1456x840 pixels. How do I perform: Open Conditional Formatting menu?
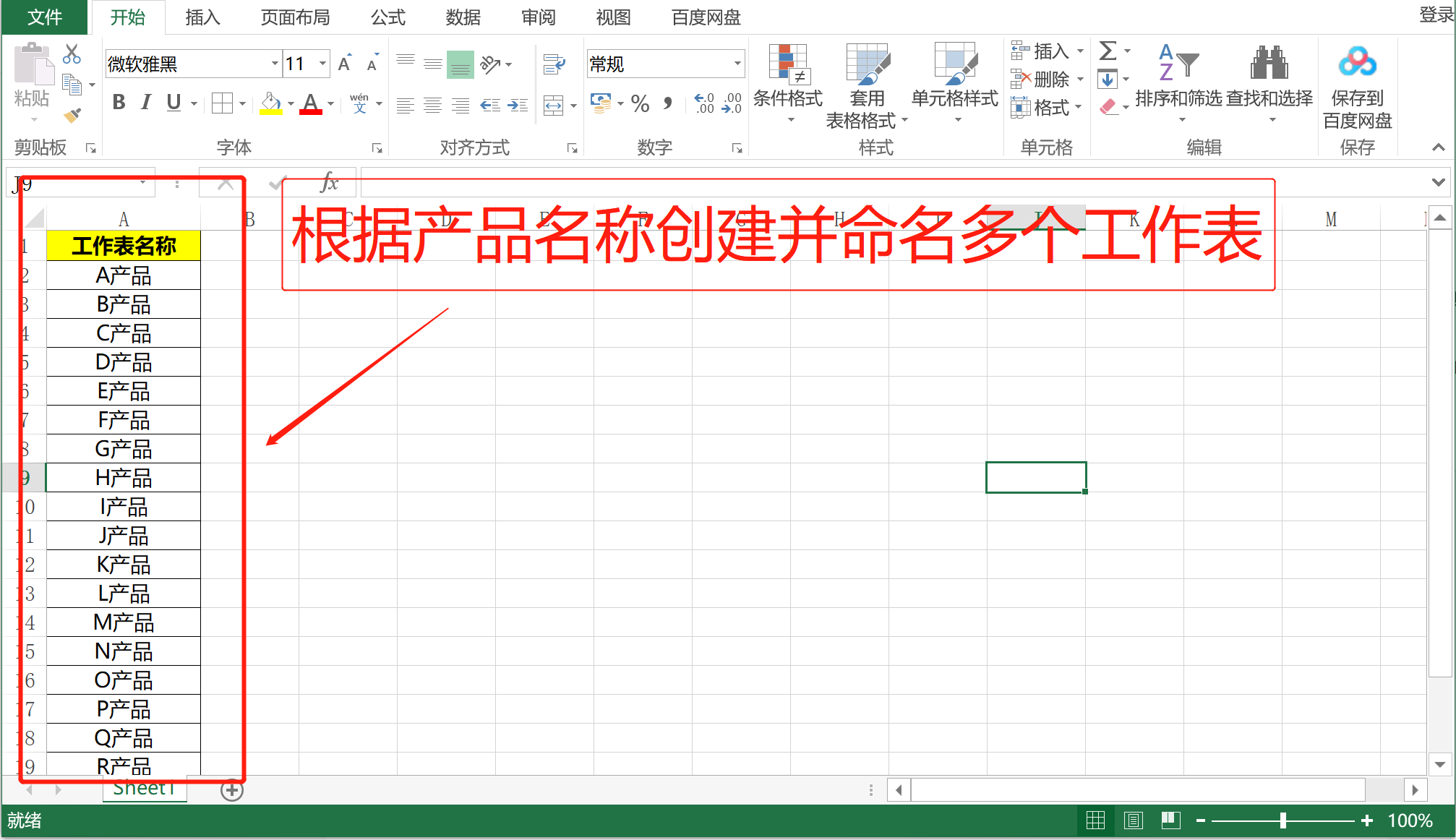[x=788, y=84]
